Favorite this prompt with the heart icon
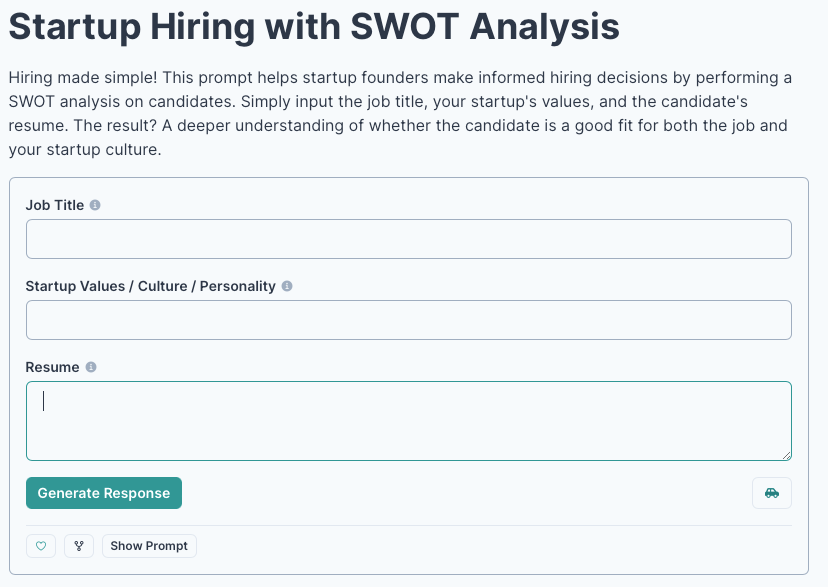Image resolution: width=828 pixels, height=587 pixels. 41,546
